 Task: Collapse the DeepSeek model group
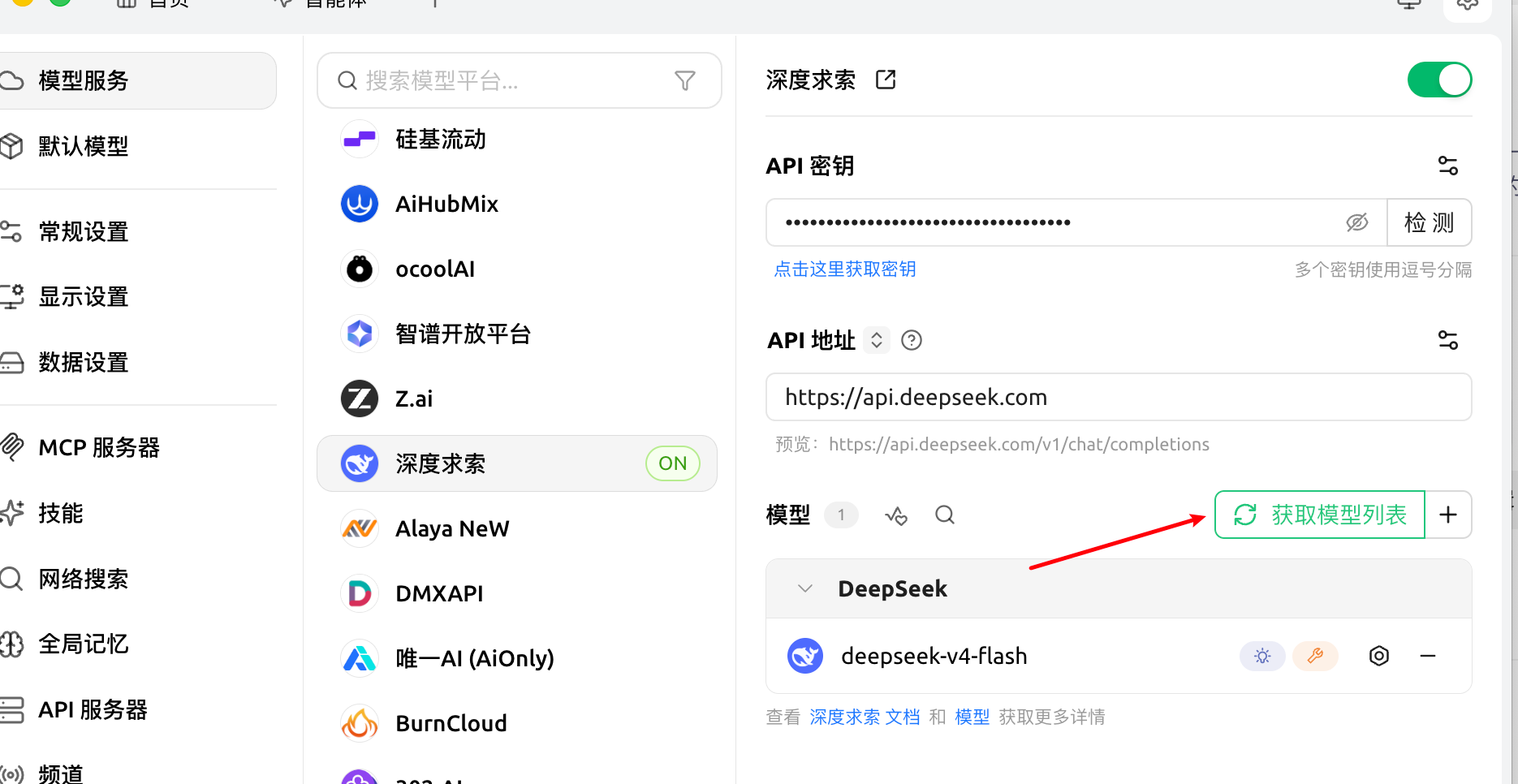(805, 588)
